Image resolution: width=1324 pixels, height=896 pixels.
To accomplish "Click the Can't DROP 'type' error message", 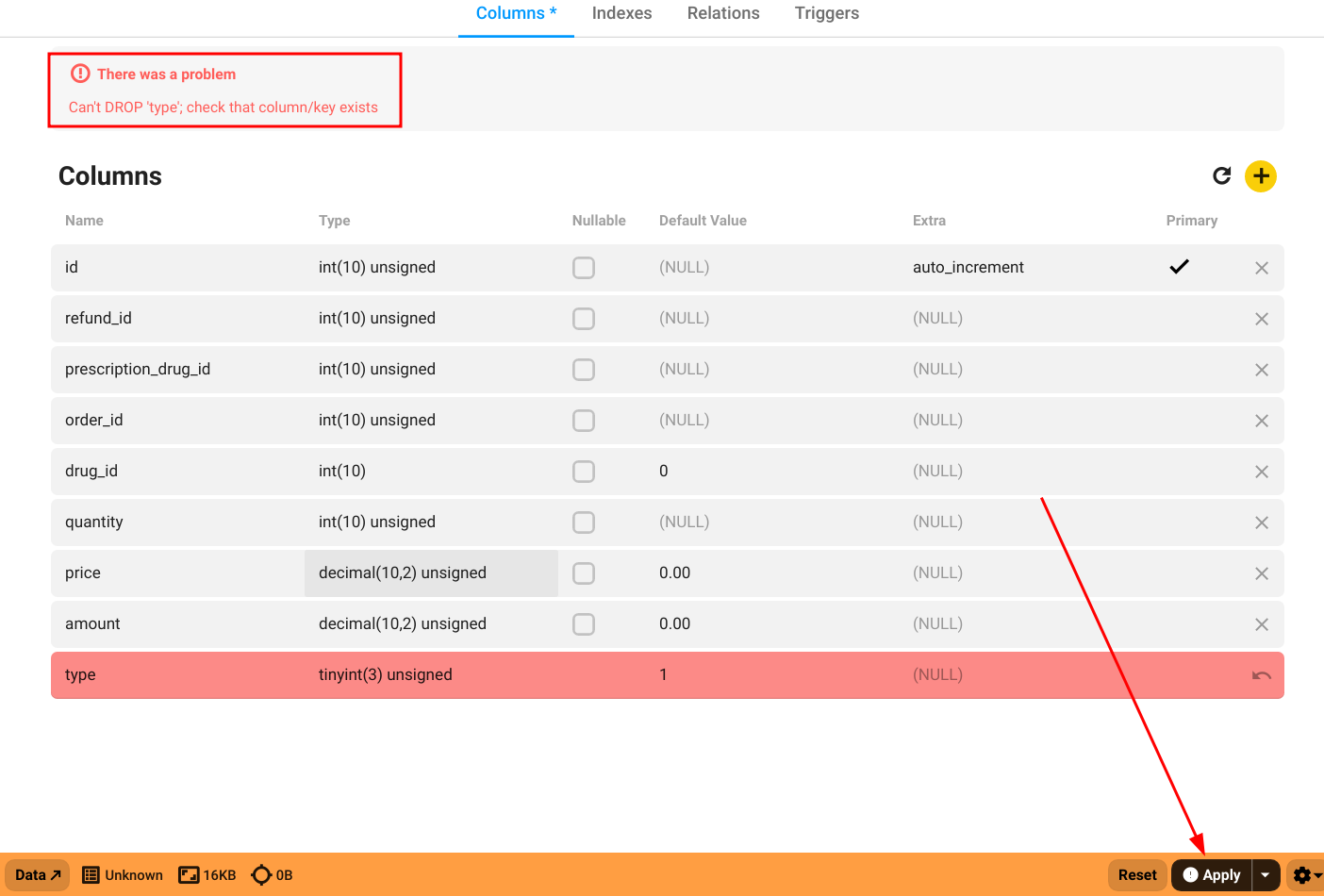I will pos(223,107).
